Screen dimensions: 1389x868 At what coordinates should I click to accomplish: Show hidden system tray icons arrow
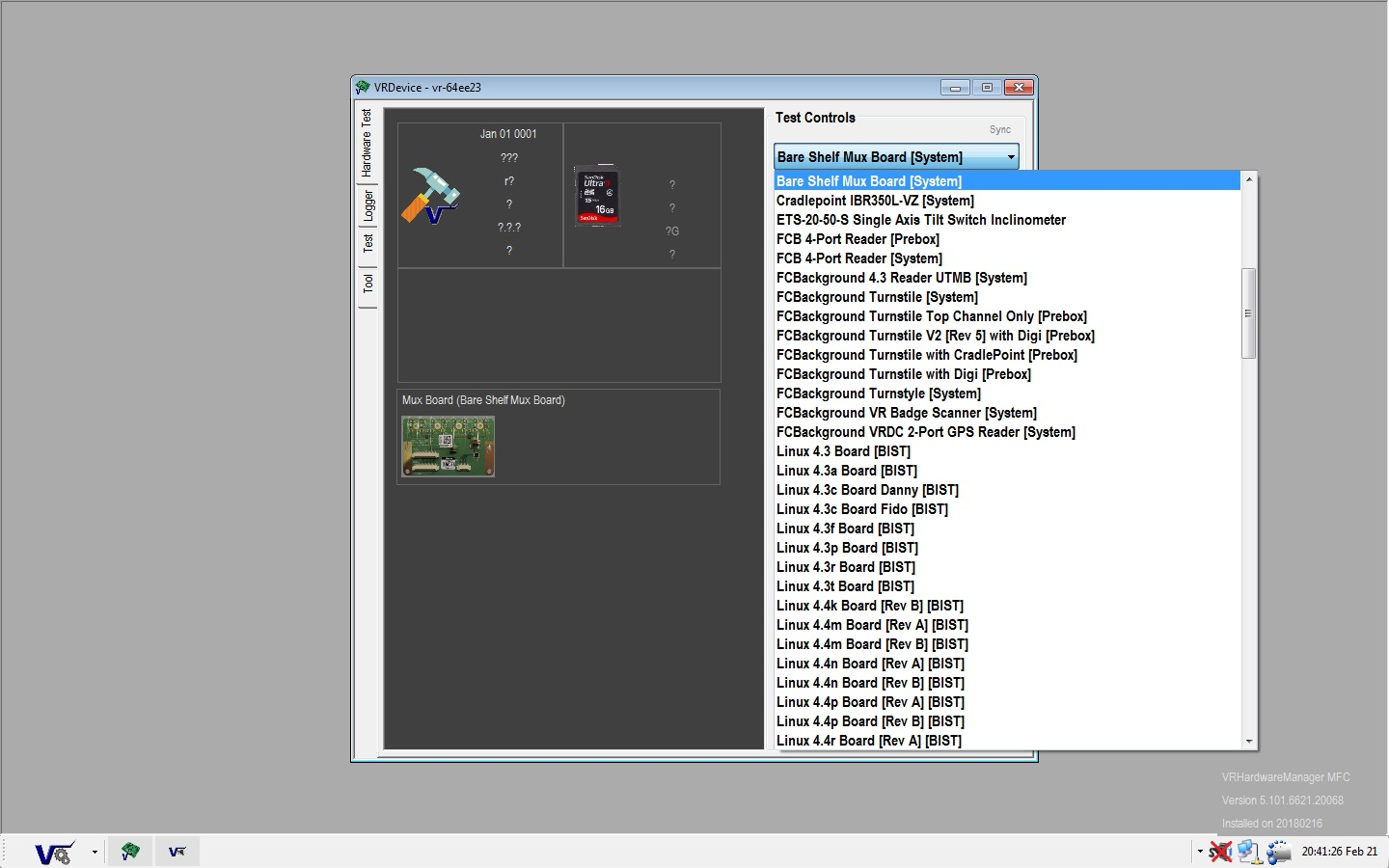pyautogui.click(x=1200, y=852)
